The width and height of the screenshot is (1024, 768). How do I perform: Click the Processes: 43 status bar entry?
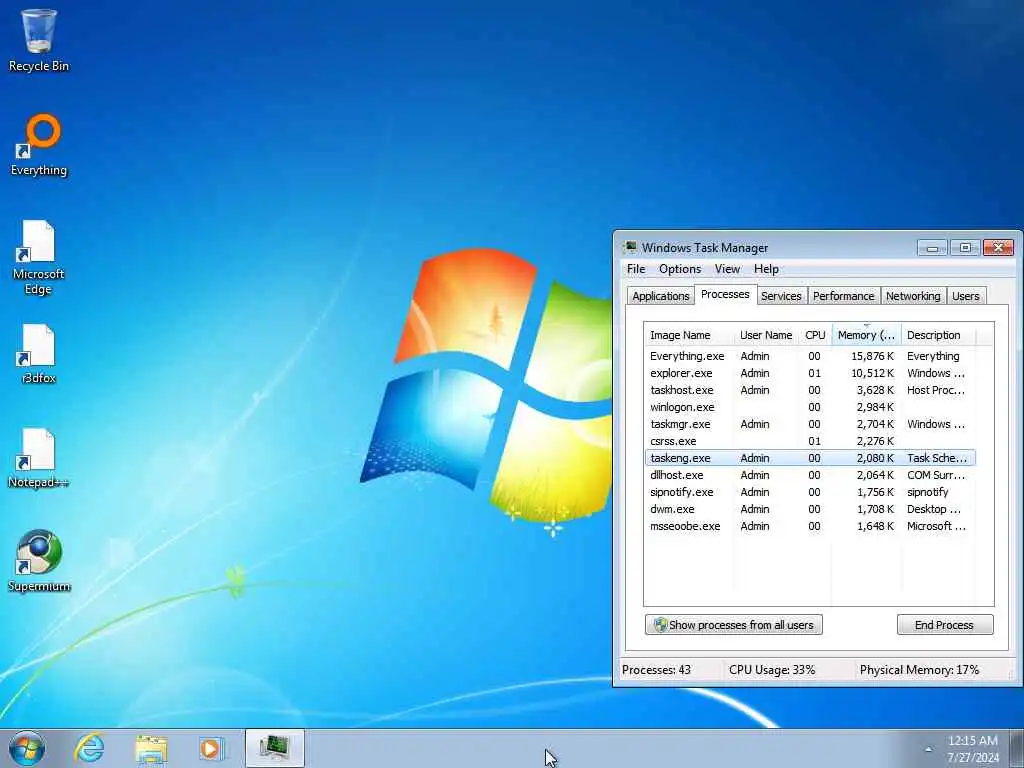(x=656, y=670)
